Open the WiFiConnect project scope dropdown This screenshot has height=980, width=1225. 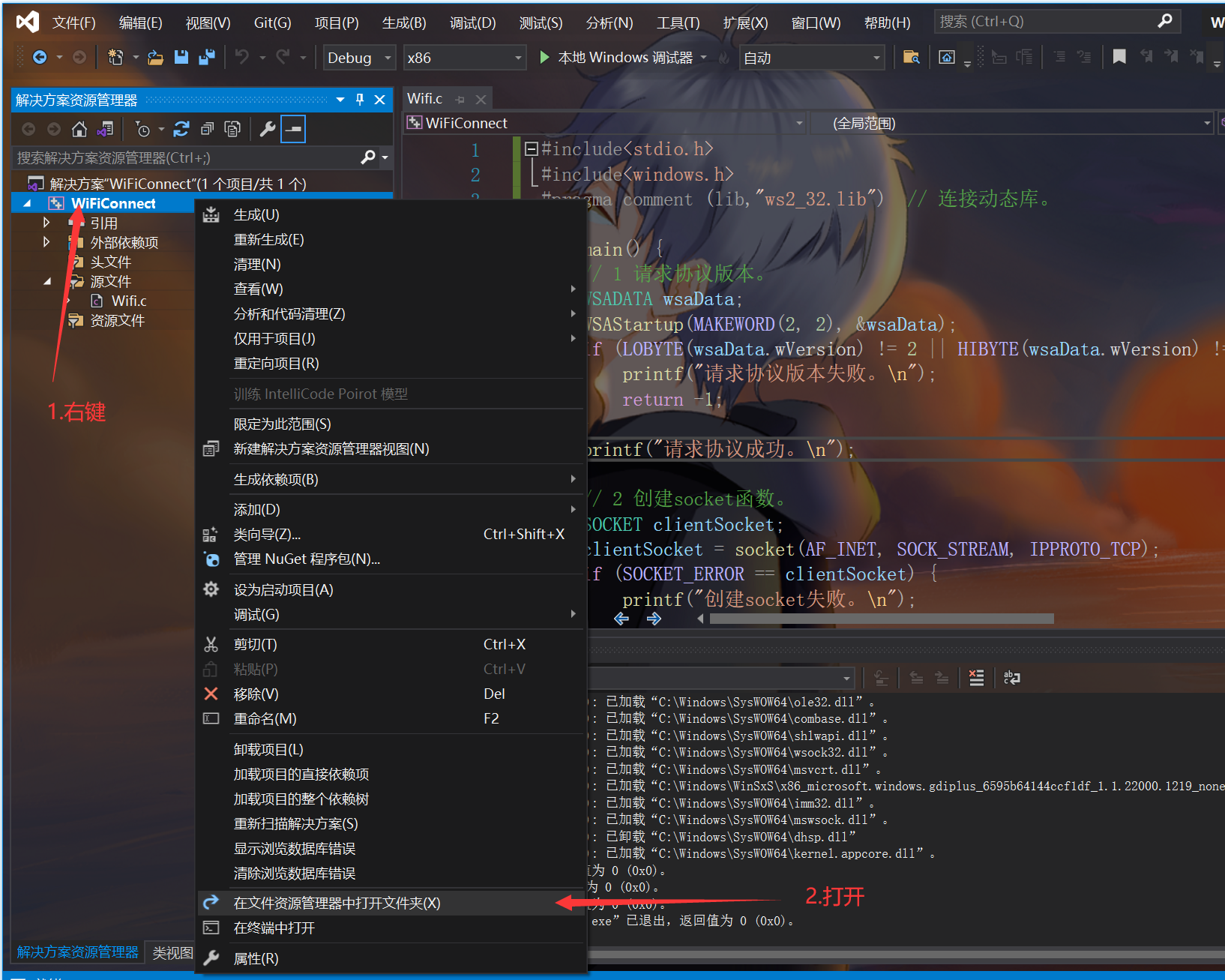[x=605, y=123]
